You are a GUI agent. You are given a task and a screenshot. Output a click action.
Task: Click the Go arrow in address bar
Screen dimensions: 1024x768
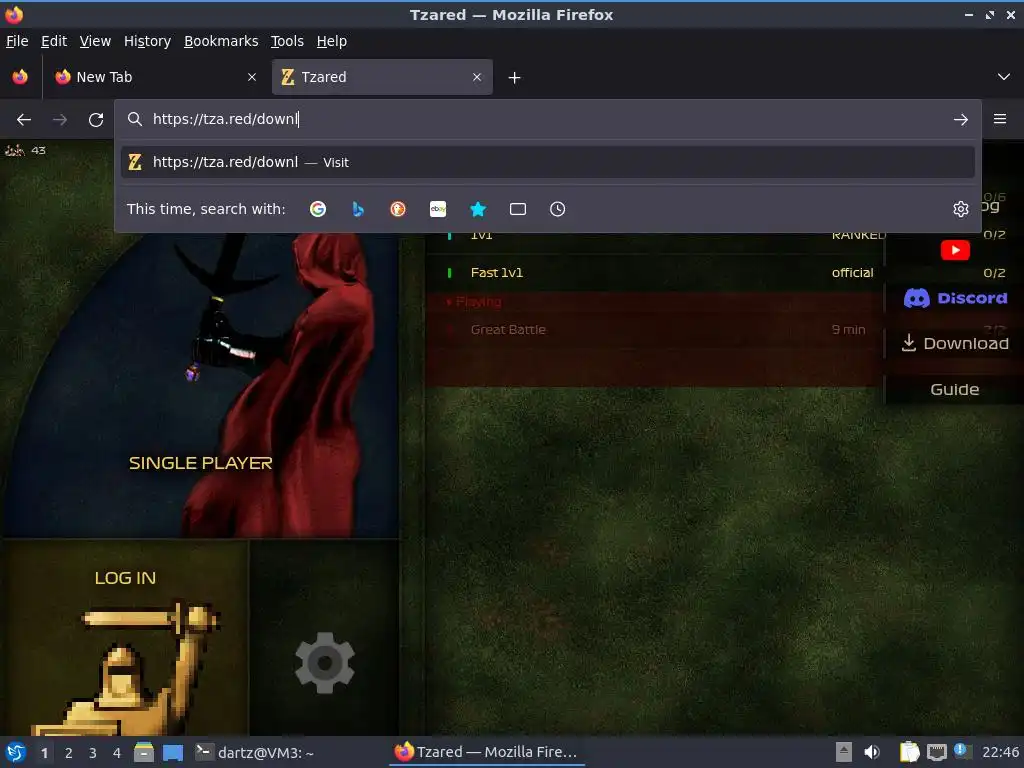pos(961,120)
